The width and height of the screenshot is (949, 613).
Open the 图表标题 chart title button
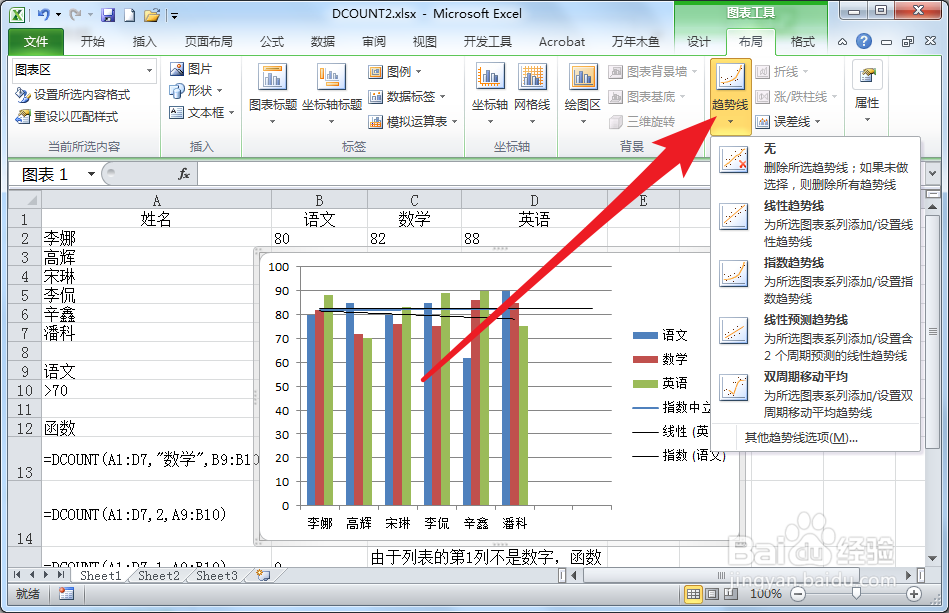pos(273,93)
